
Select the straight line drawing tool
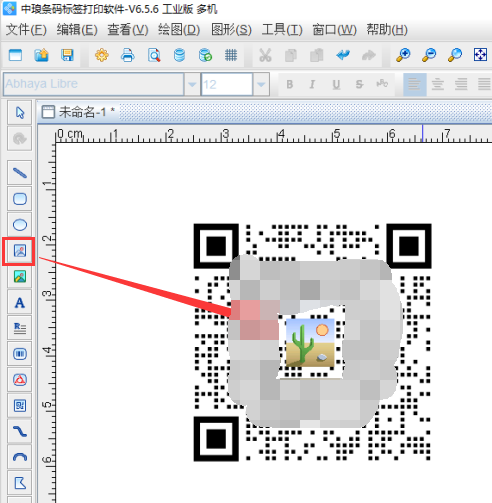(20, 173)
